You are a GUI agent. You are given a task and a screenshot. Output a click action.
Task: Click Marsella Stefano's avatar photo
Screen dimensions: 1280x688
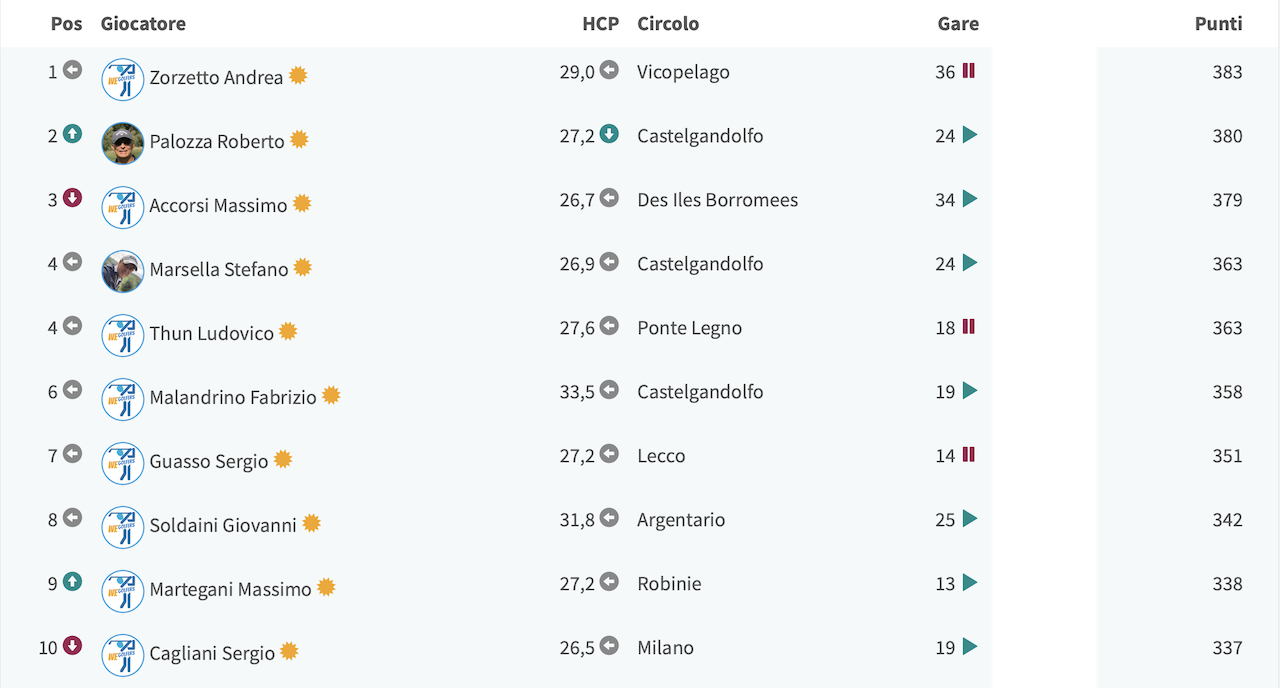tap(123, 271)
